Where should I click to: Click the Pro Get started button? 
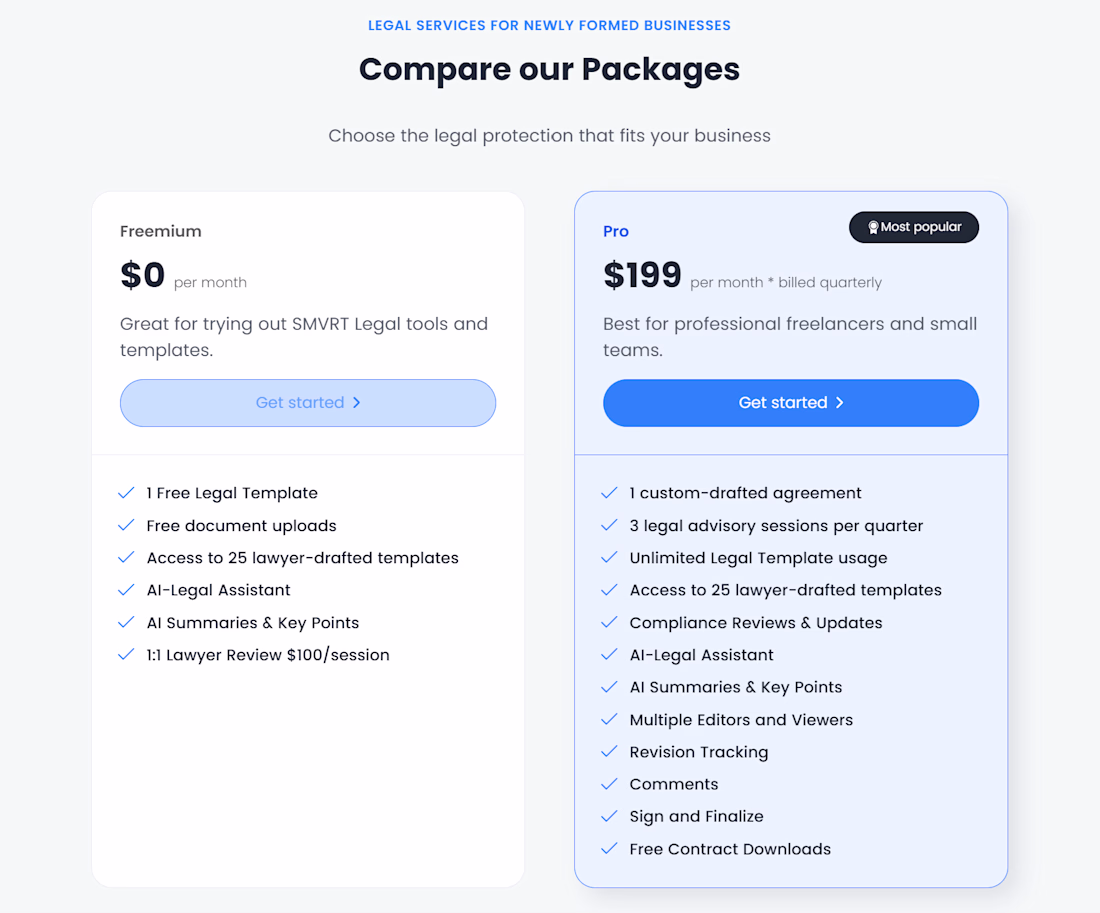point(791,403)
